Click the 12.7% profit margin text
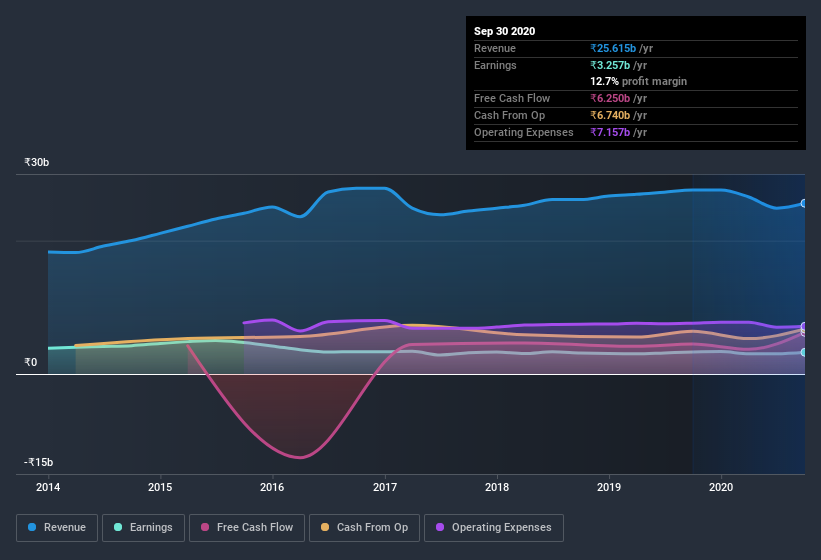 pyautogui.click(x=638, y=81)
